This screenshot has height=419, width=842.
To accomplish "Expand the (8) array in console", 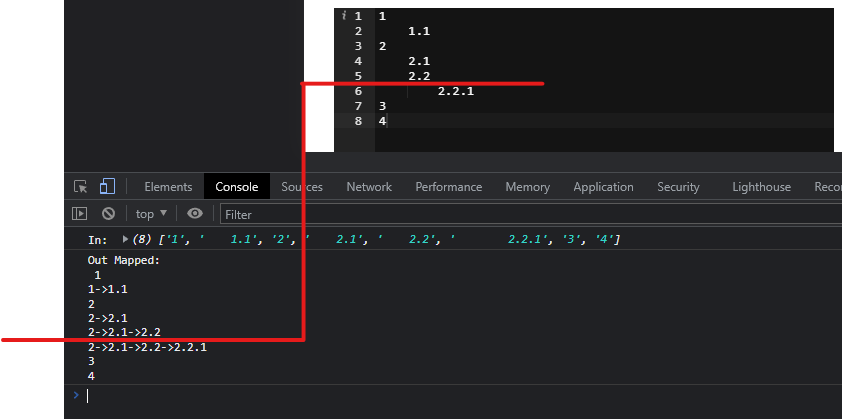I will 126,239.
